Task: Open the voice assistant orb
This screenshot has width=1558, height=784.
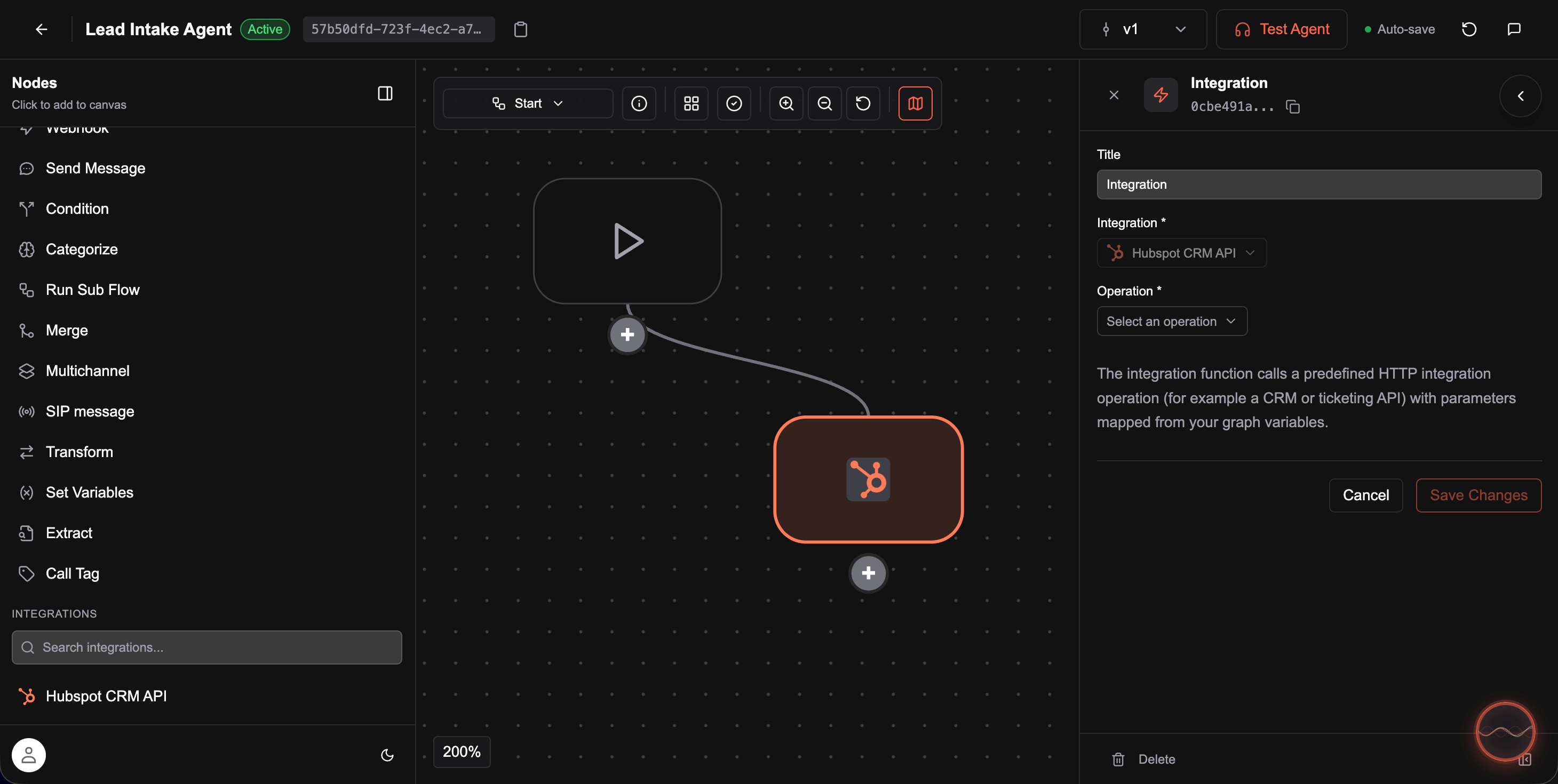Action: tap(1505, 732)
